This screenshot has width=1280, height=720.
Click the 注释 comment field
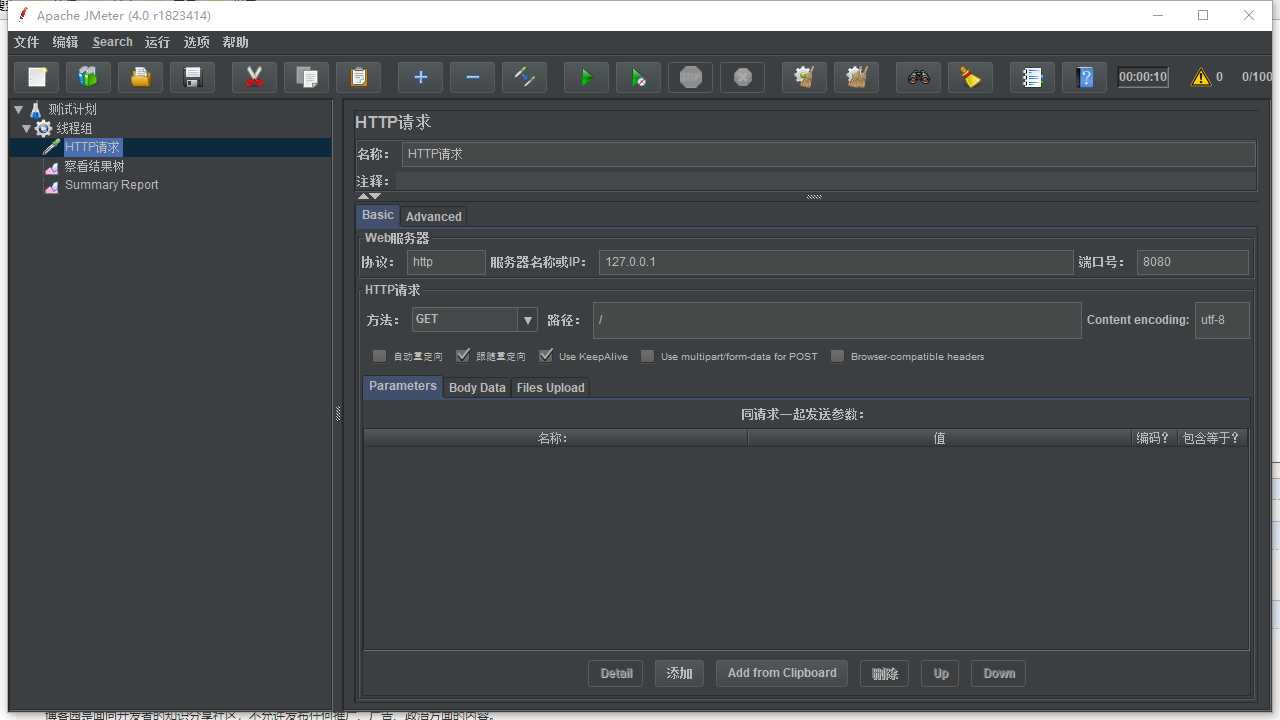click(x=825, y=181)
